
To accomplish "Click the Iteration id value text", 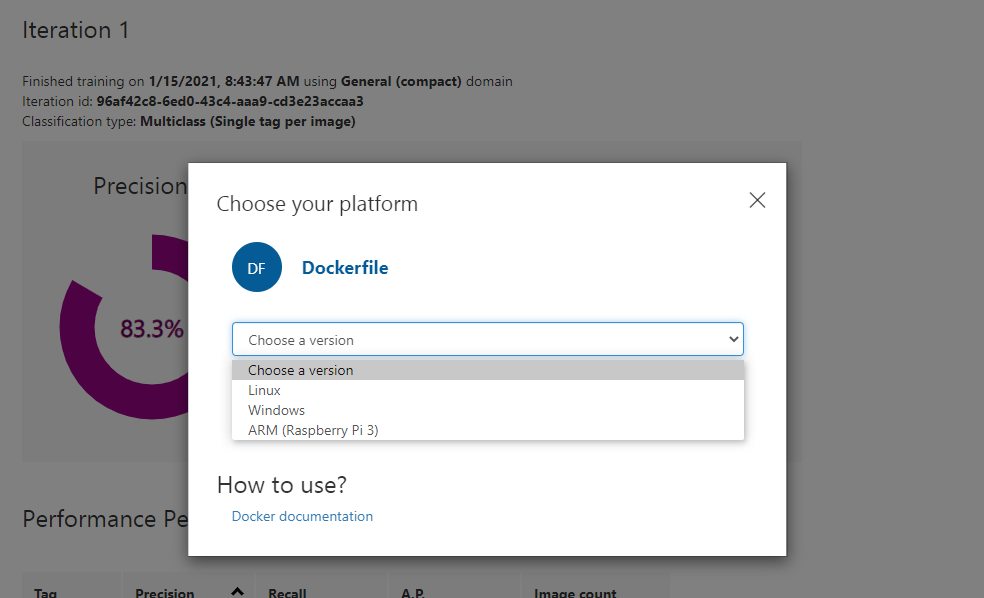I will tap(230, 101).
